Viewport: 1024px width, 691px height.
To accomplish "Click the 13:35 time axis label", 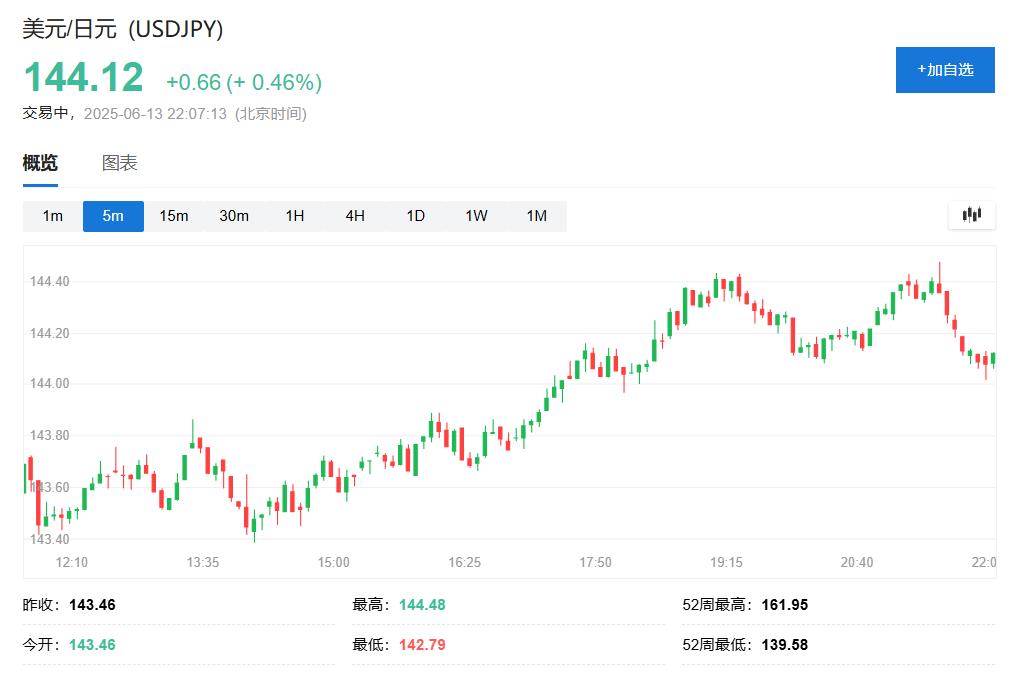I will tap(203, 562).
